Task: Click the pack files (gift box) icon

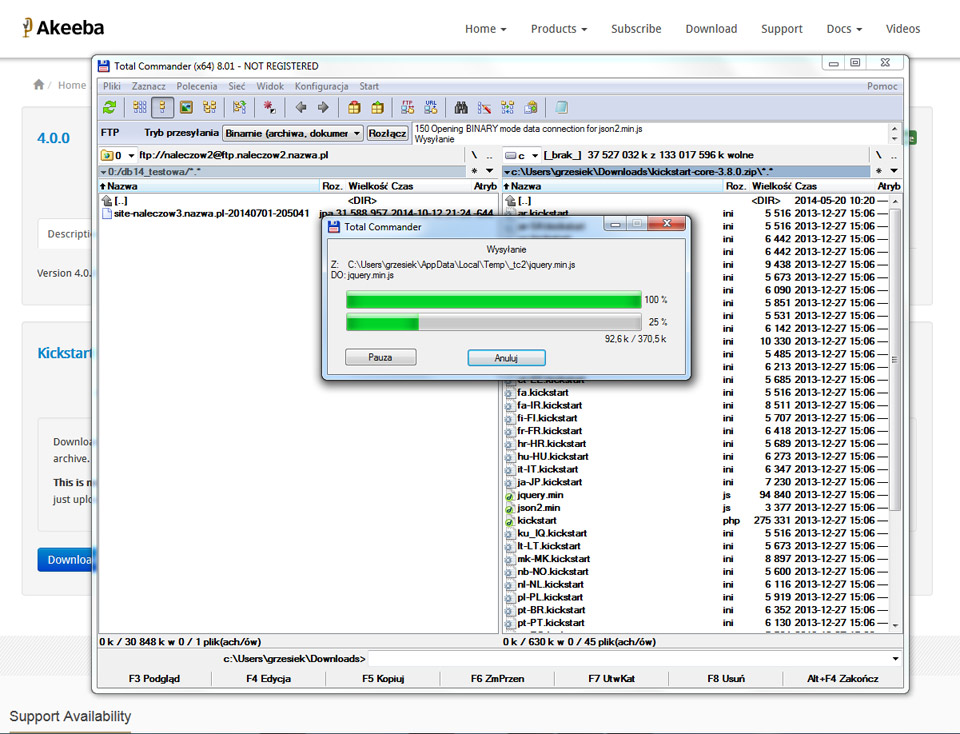Action: pos(354,108)
